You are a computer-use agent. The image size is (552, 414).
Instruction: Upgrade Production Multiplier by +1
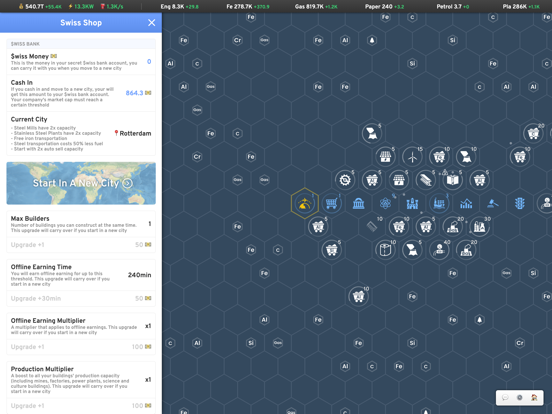(x=81, y=406)
